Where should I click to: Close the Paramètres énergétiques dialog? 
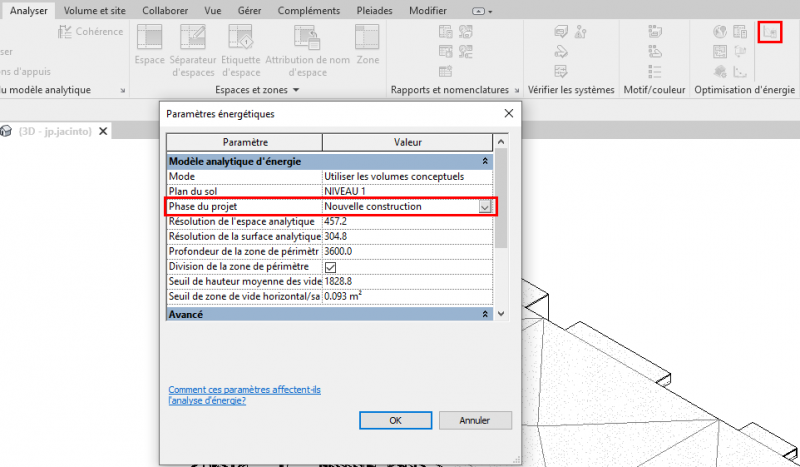[x=509, y=113]
